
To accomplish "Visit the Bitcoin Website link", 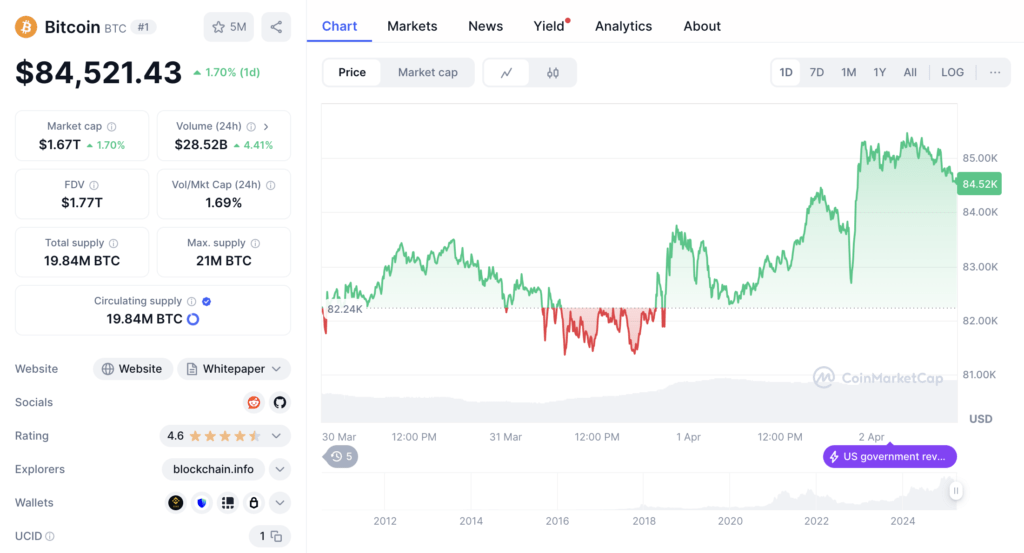I will coord(133,369).
